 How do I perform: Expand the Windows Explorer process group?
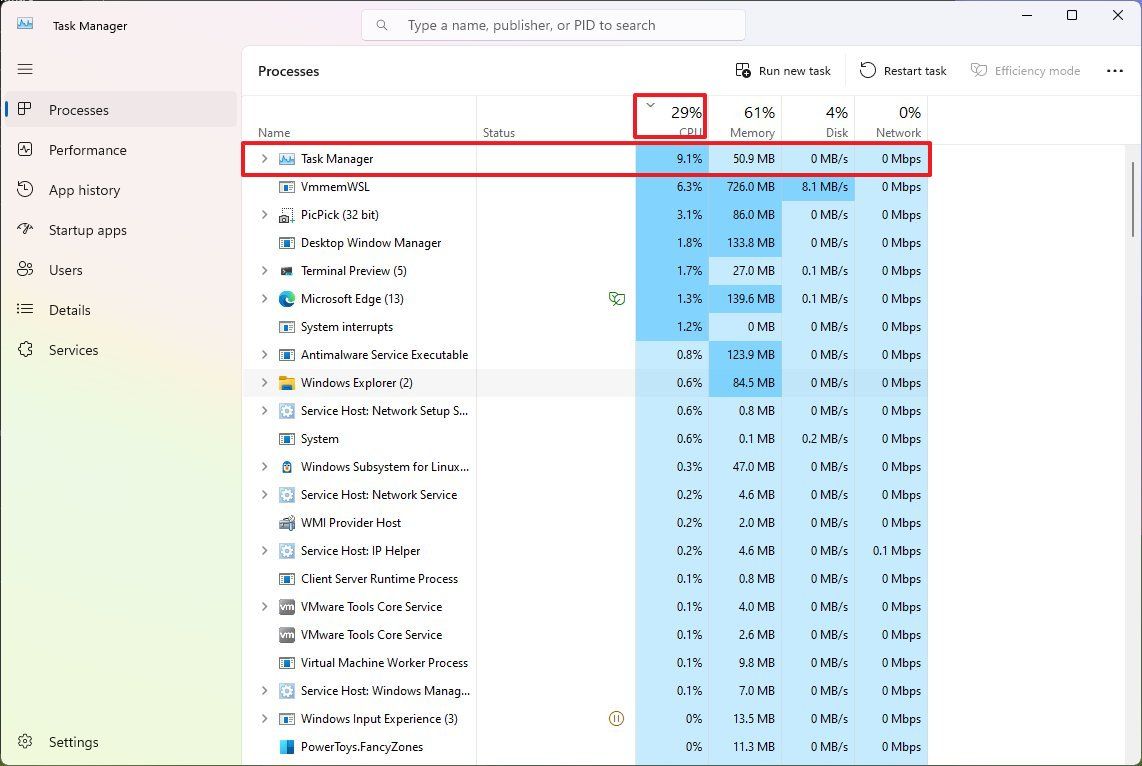263,382
